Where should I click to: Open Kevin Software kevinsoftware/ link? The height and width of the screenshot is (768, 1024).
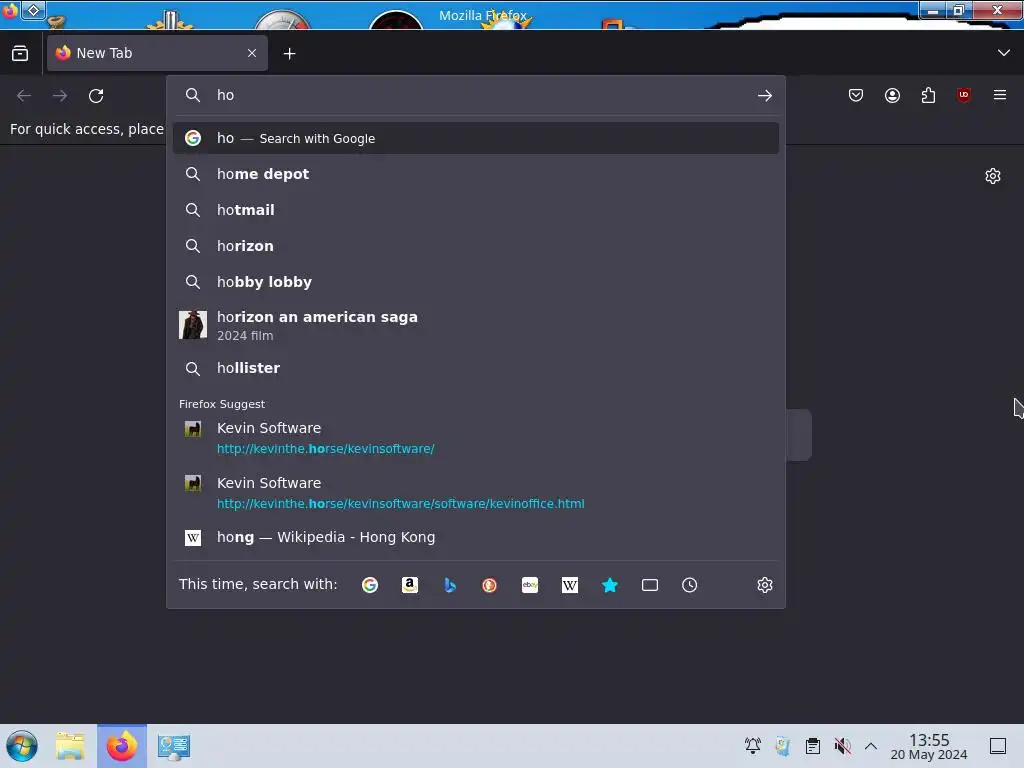pos(475,438)
